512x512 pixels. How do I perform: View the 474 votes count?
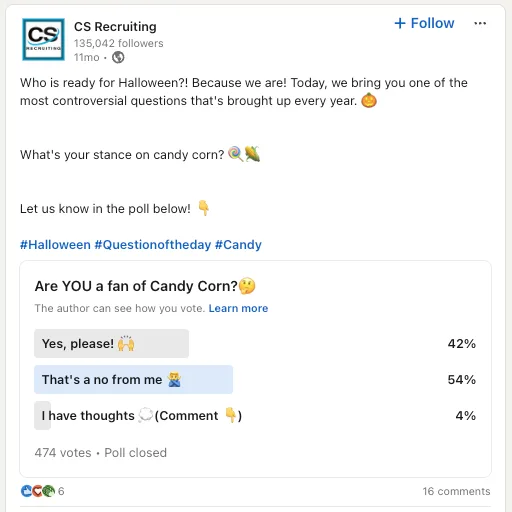tap(63, 453)
